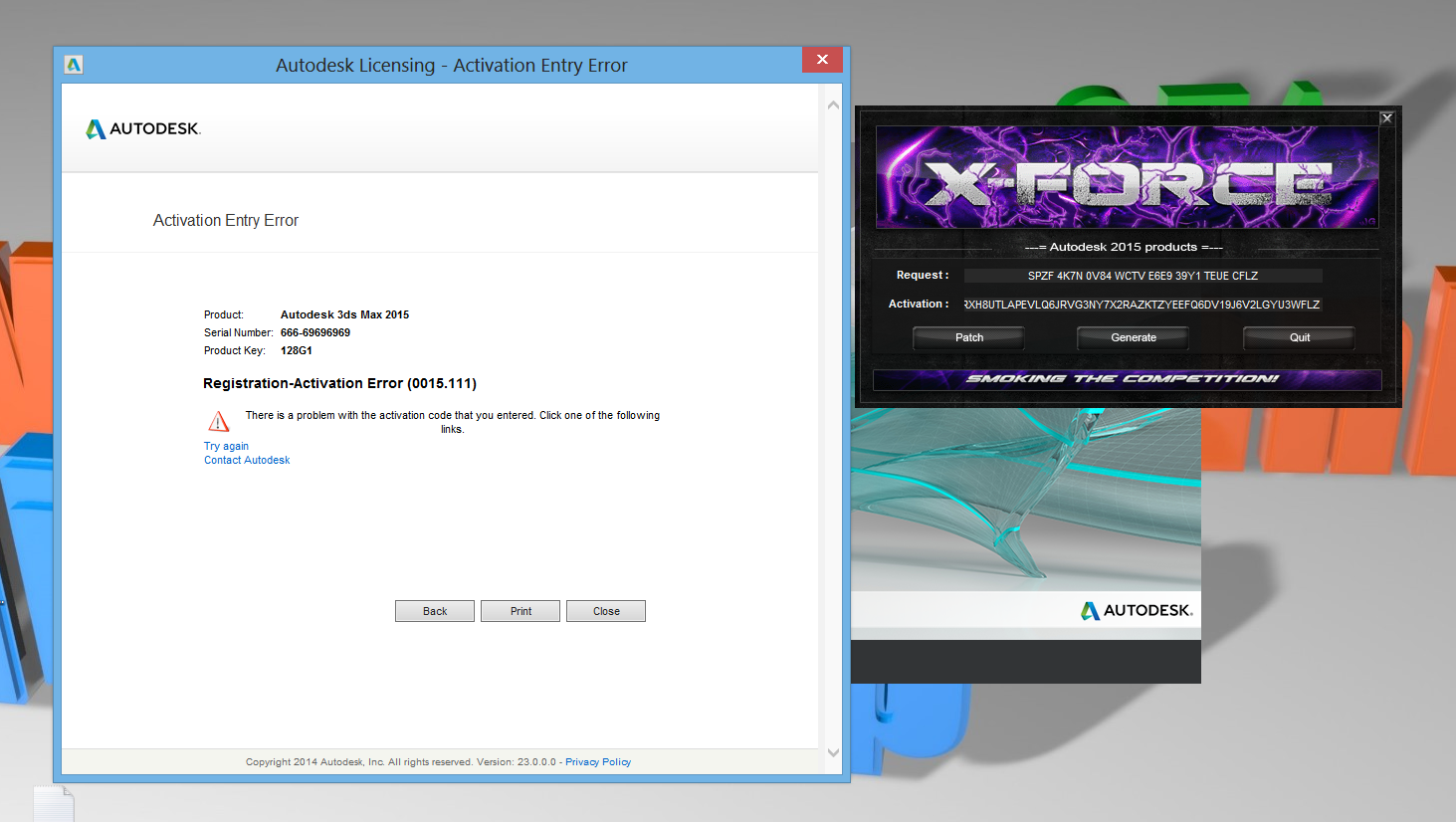Click the Back button
This screenshot has width=1456, height=822.
(435, 611)
